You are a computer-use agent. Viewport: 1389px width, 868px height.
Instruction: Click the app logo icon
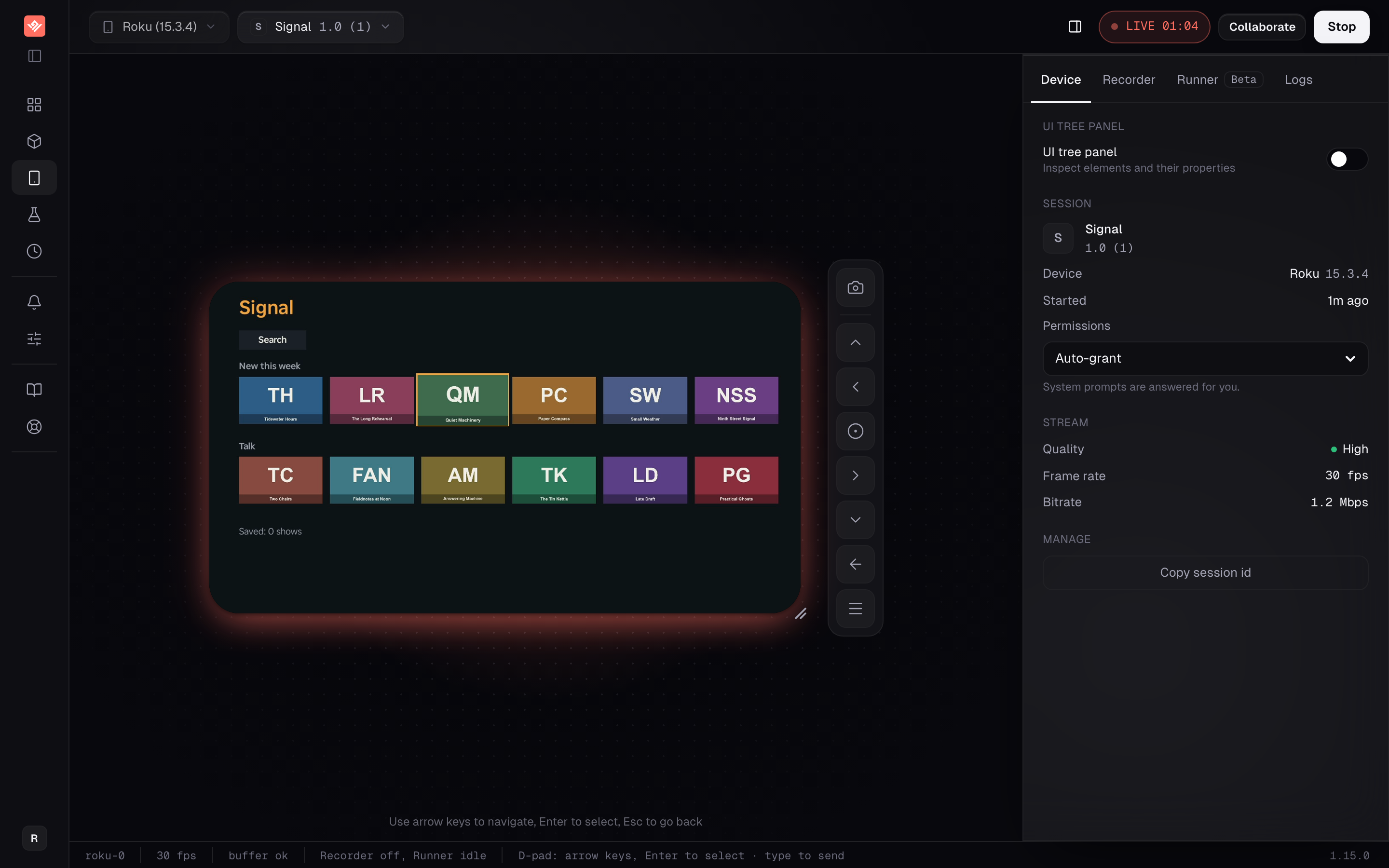34,26
